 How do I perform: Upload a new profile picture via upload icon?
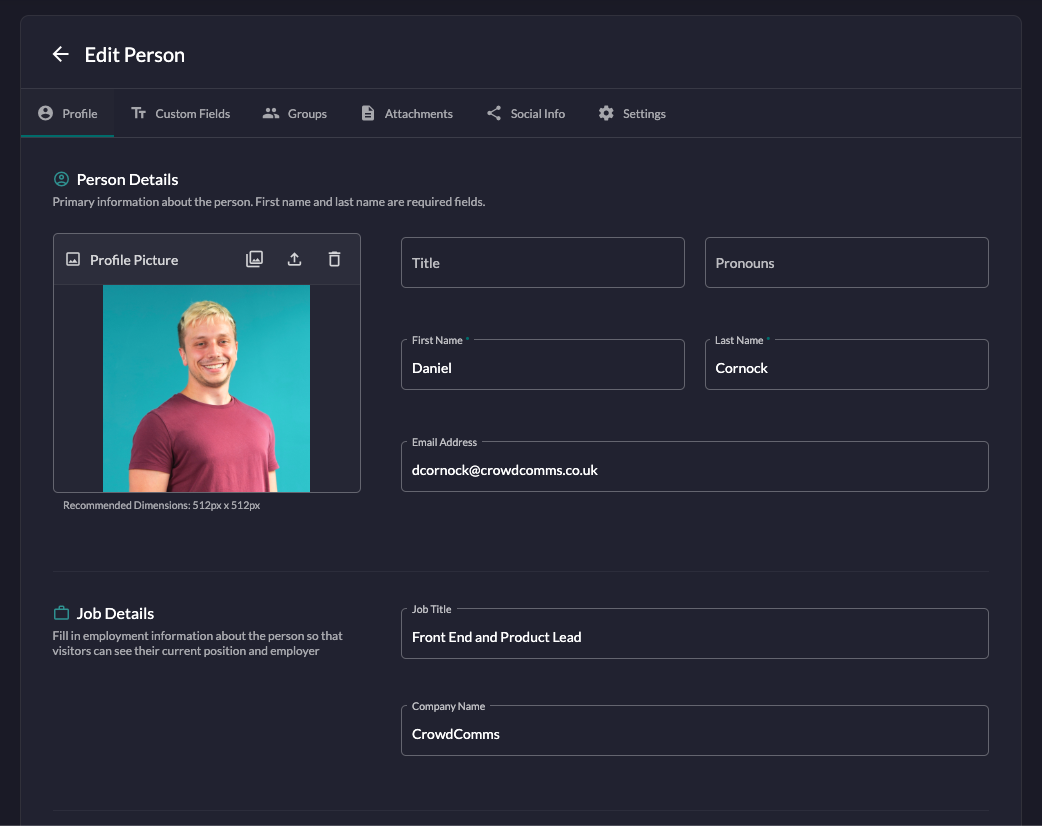[x=294, y=259]
